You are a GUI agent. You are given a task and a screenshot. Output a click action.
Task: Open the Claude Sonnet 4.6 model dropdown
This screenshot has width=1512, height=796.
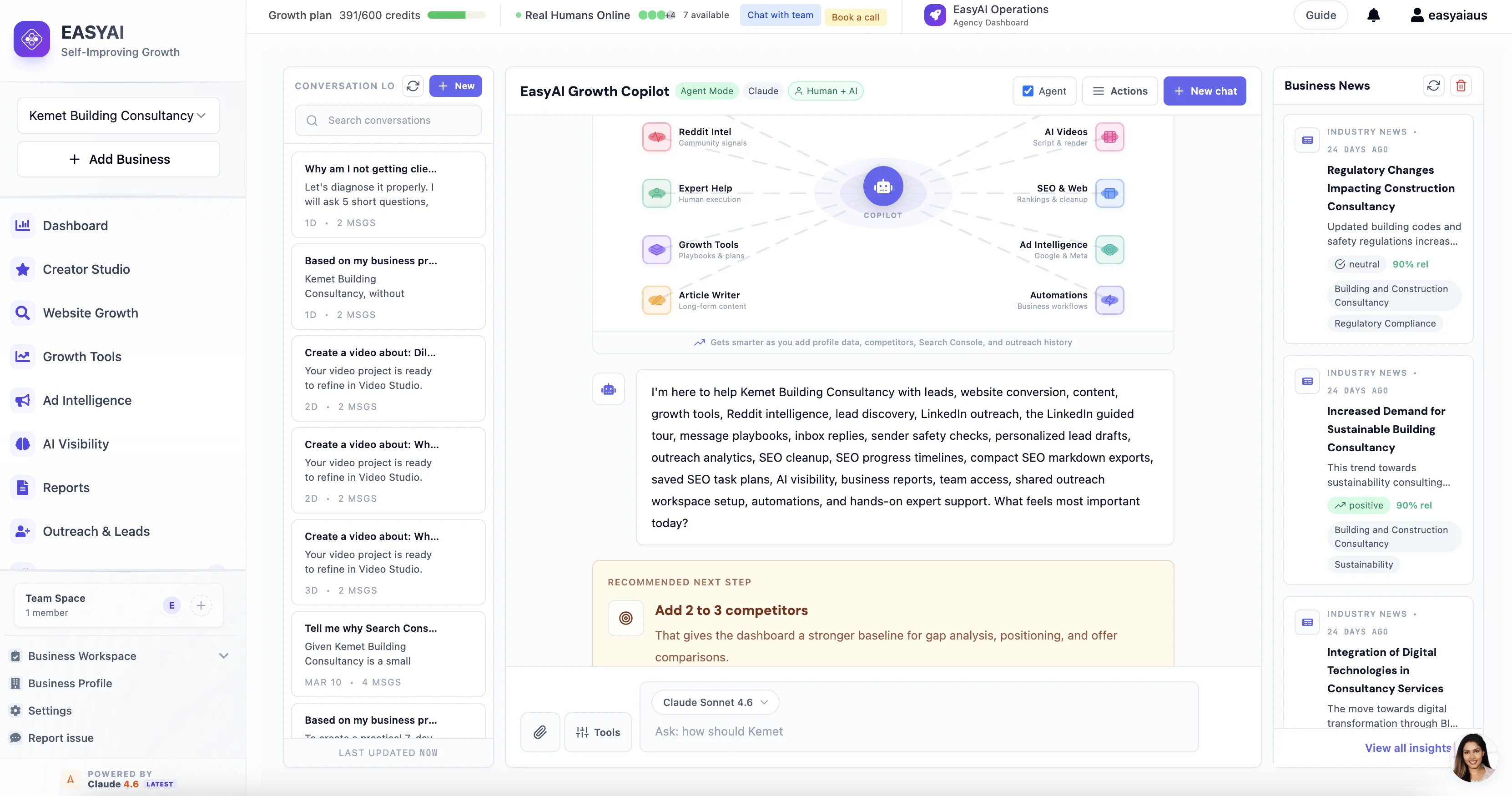pyautogui.click(x=715, y=702)
